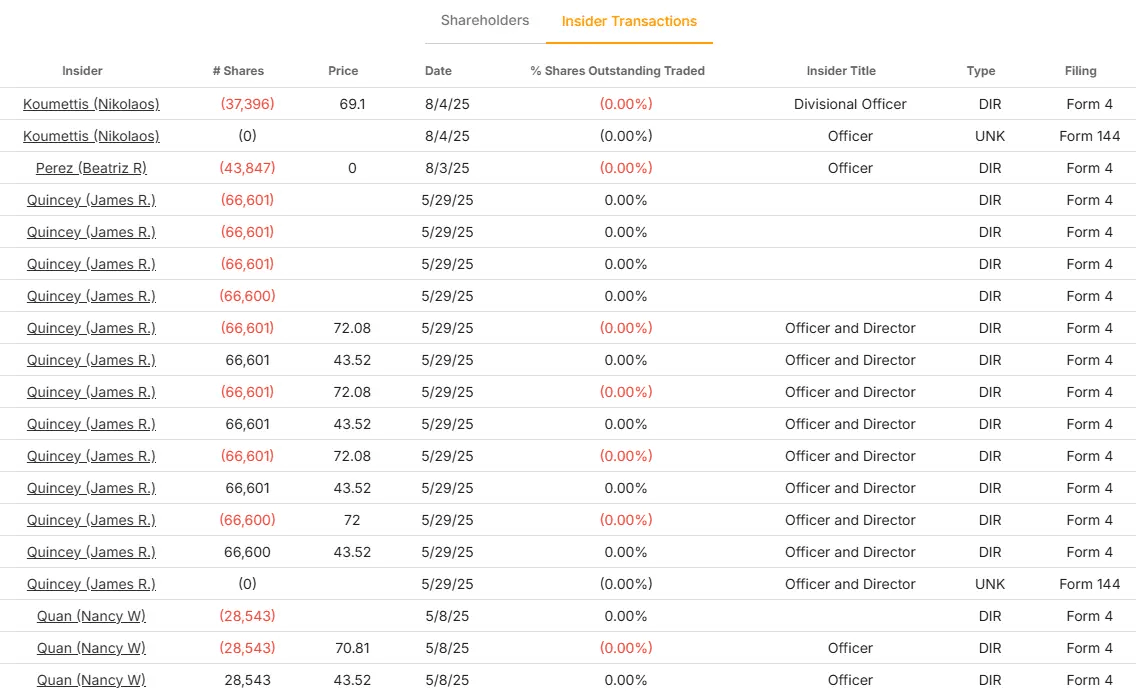
Task: Sort by % Shares Outstanding Traded header
Action: point(617,71)
